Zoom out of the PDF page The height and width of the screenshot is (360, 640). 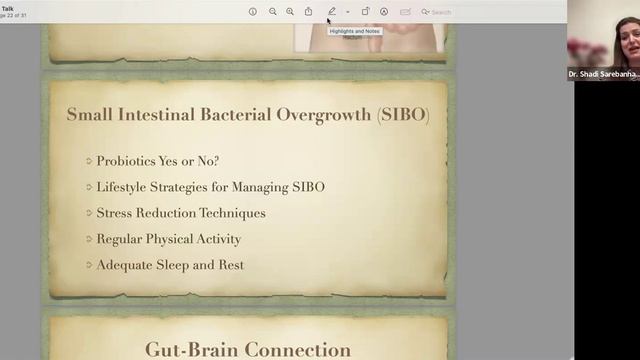pyautogui.click(x=273, y=12)
